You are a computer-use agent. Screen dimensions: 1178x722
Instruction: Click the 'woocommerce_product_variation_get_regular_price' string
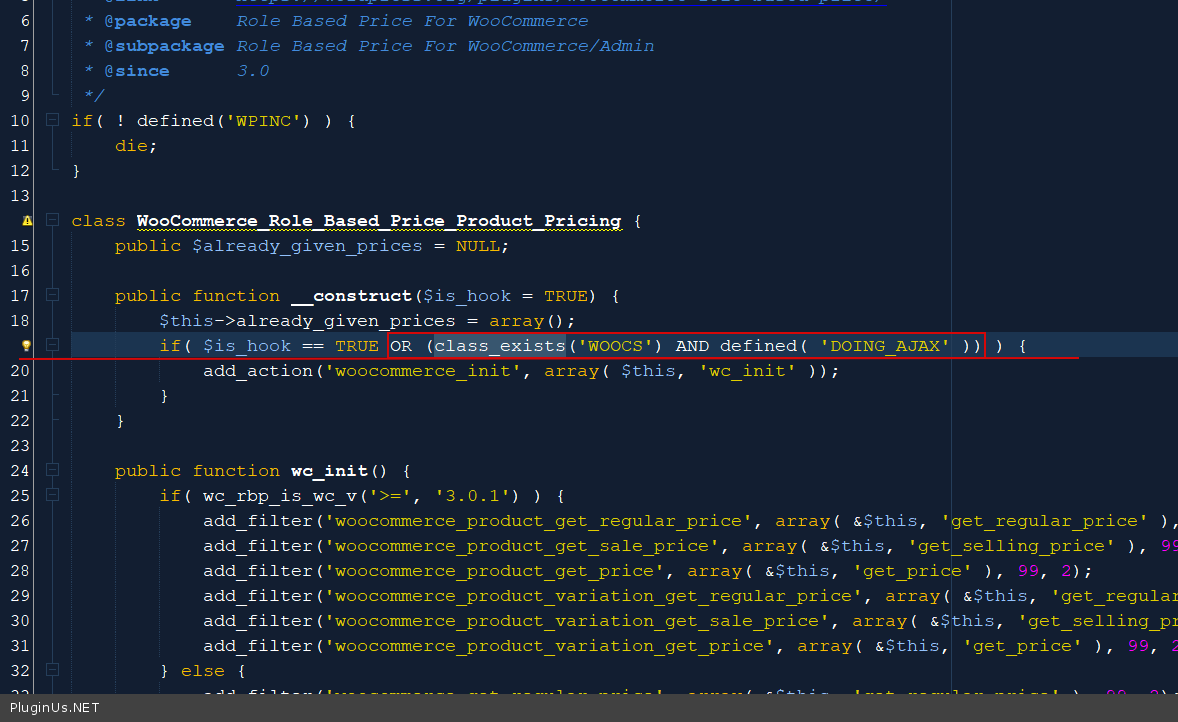click(x=594, y=597)
